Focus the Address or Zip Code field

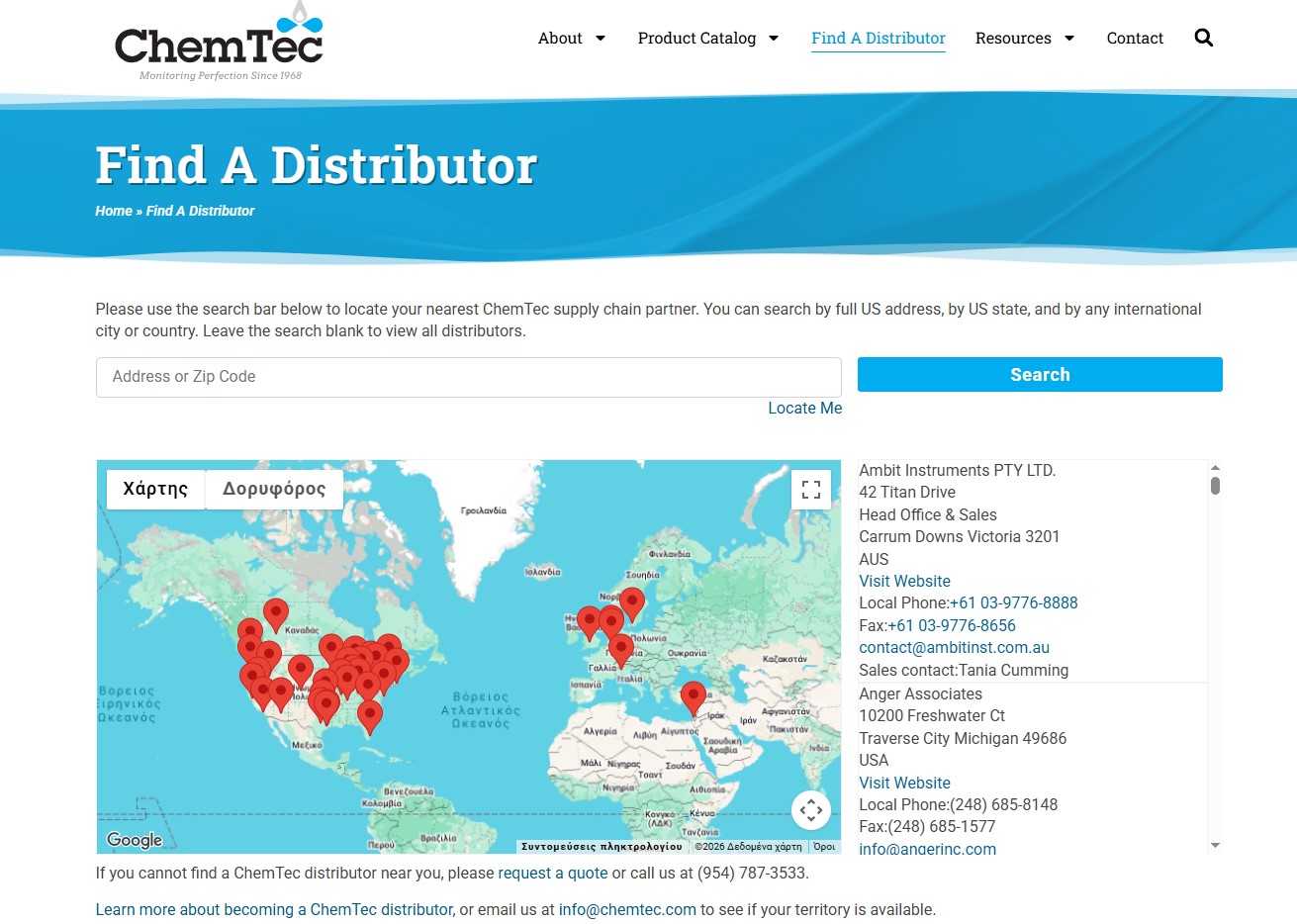pos(469,377)
